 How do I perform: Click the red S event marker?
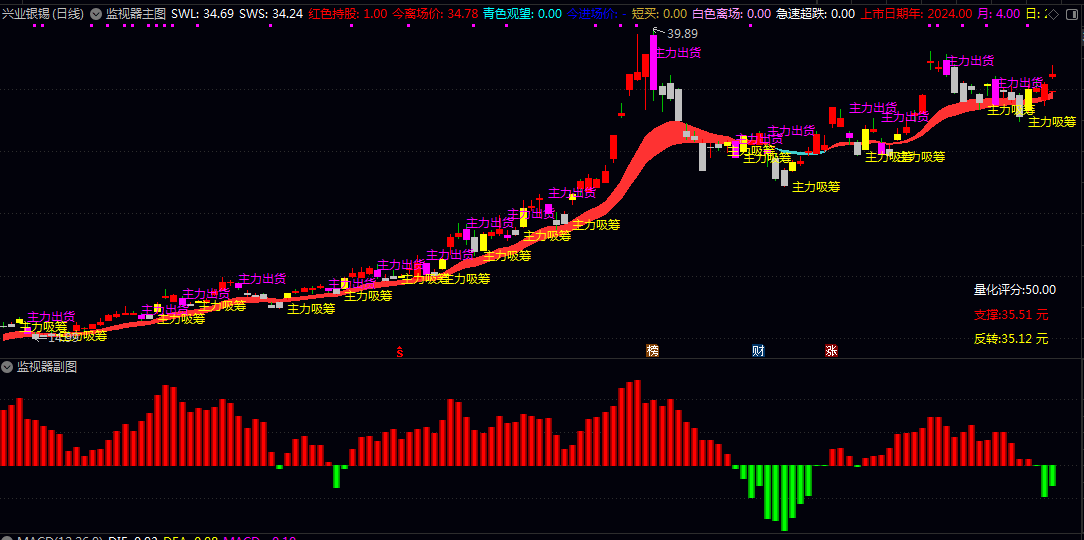400,351
